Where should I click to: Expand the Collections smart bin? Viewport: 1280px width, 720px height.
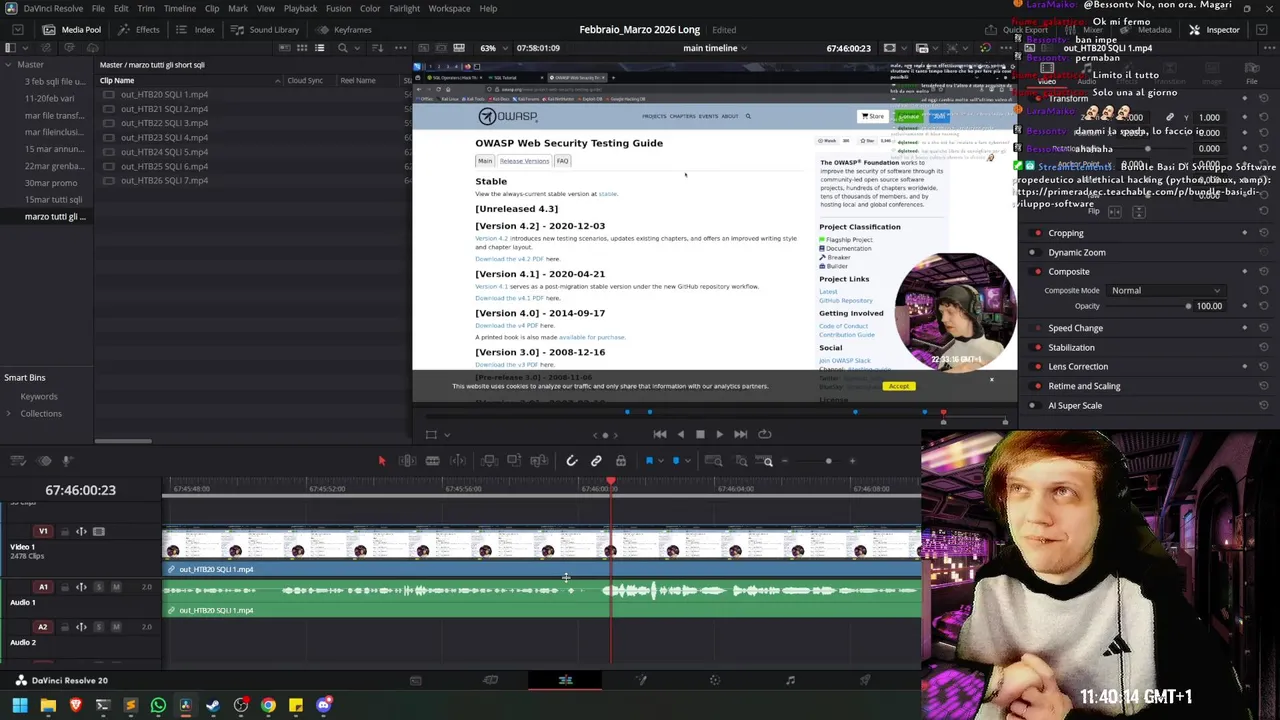[9, 413]
